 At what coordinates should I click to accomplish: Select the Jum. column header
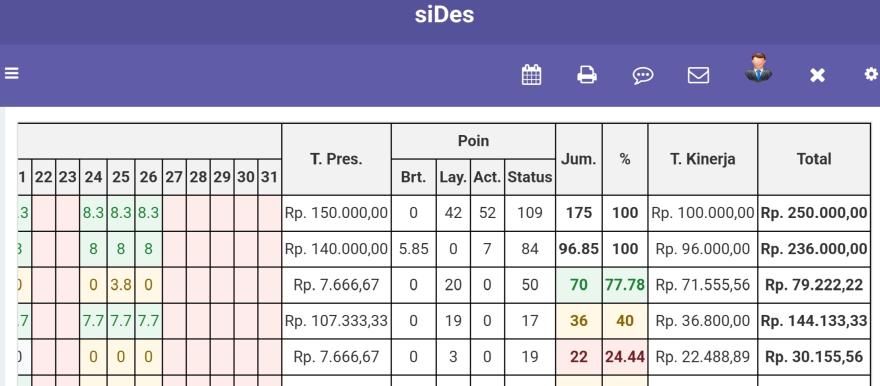tap(579, 159)
